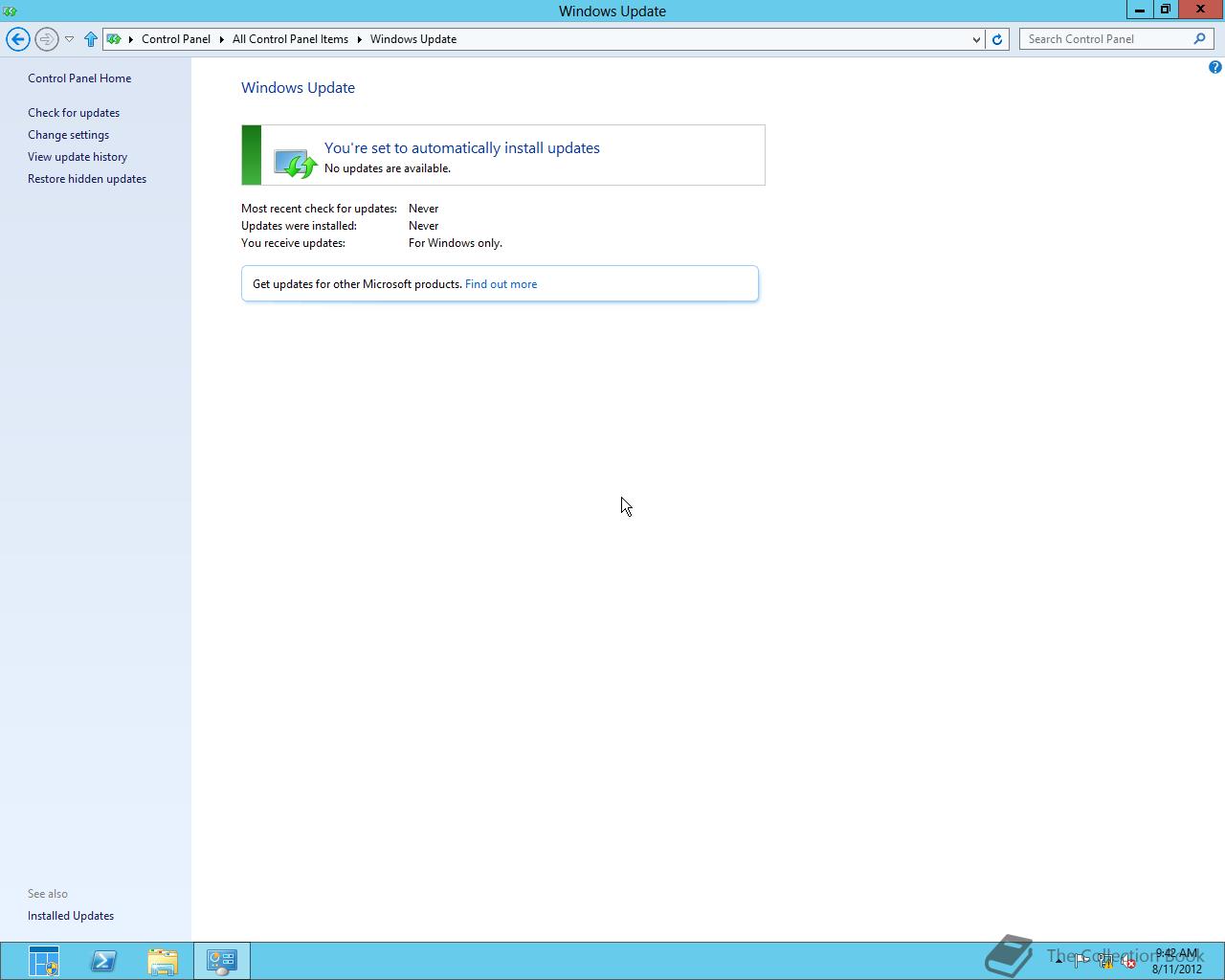Click Restore hidden updates
This screenshot has height=980, width=1225.
[87, 179]
